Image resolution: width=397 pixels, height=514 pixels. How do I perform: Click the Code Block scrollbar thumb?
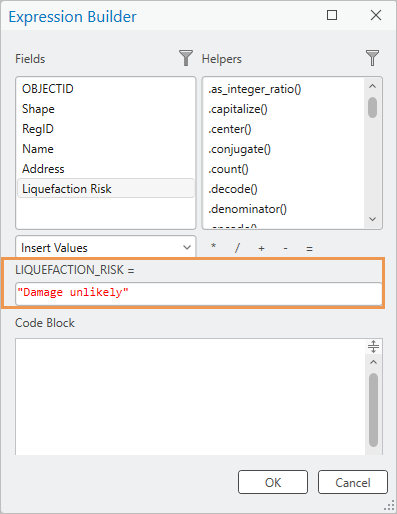374,410
